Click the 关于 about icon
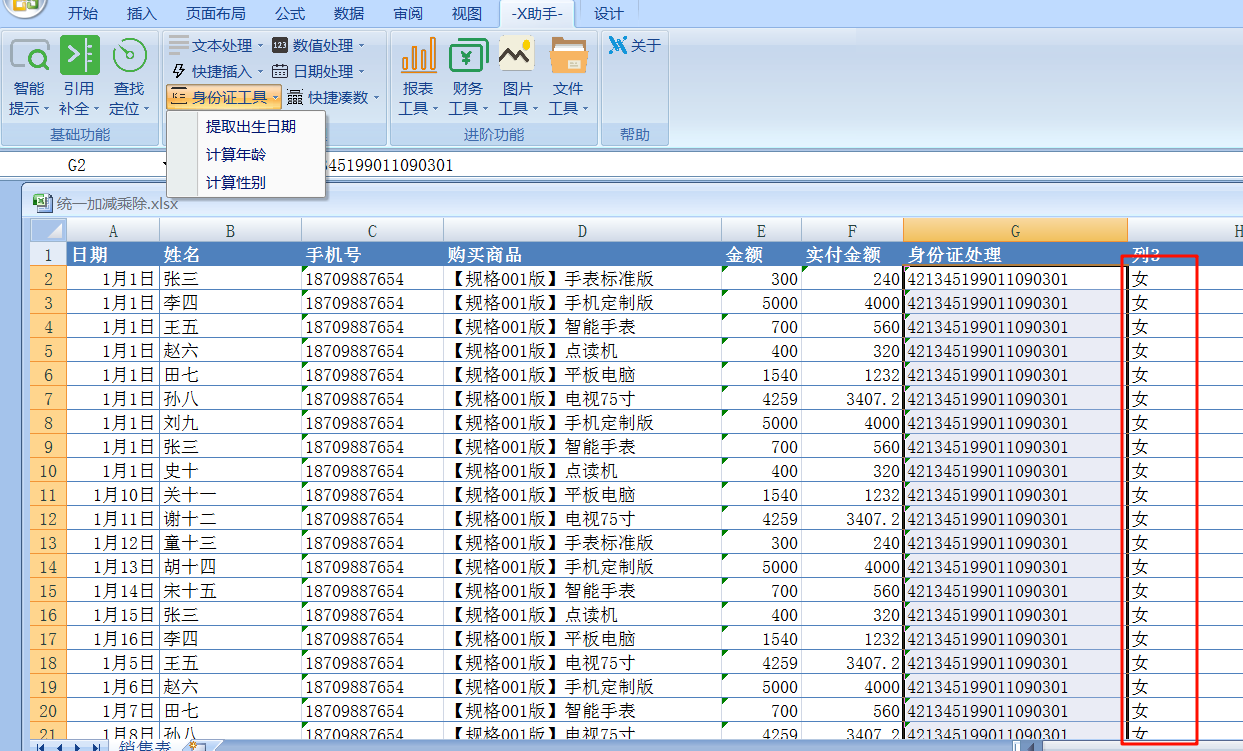 (x=618, y=45)
